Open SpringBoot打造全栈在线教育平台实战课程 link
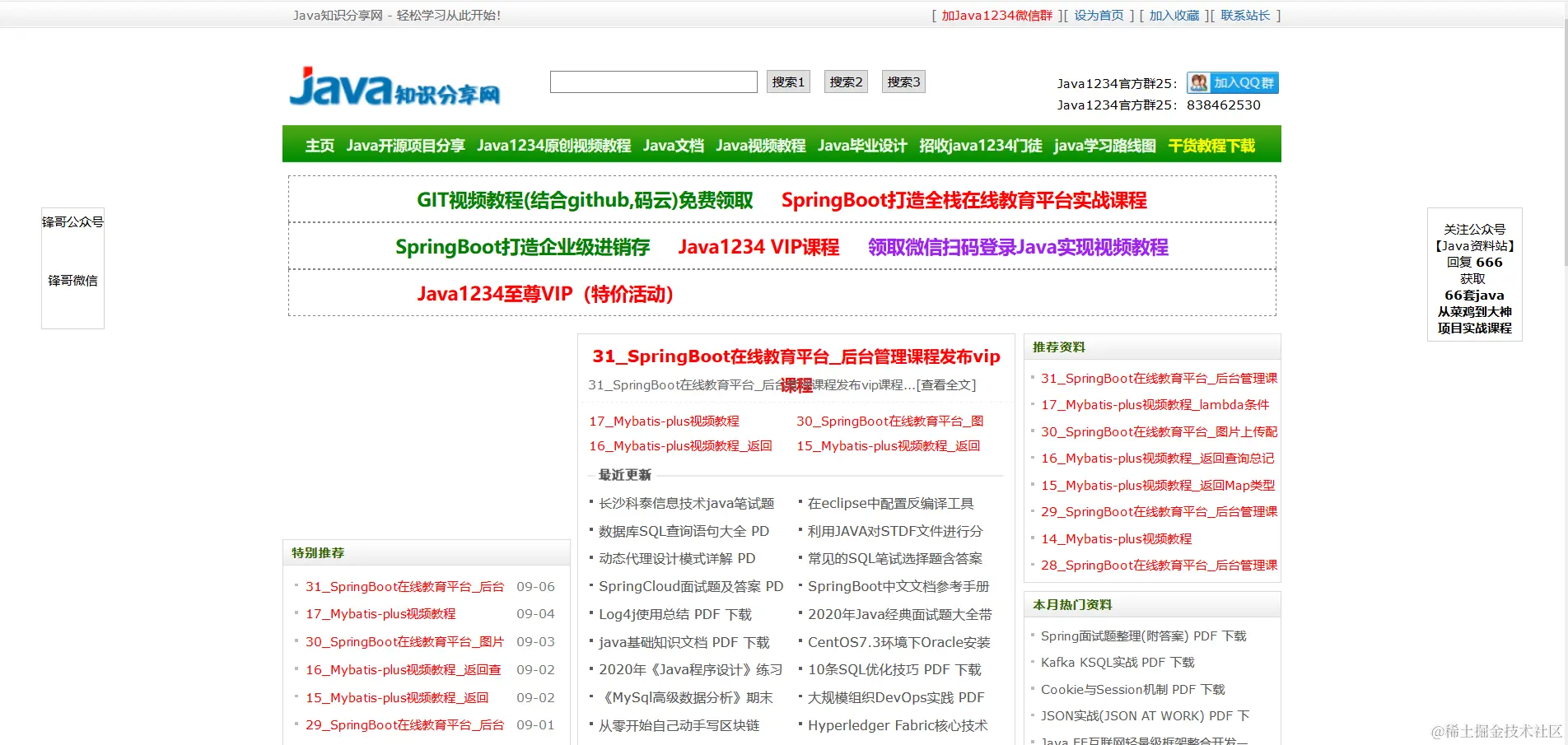The width and height of the screenshot is (1568, 745). click(964, 200)
